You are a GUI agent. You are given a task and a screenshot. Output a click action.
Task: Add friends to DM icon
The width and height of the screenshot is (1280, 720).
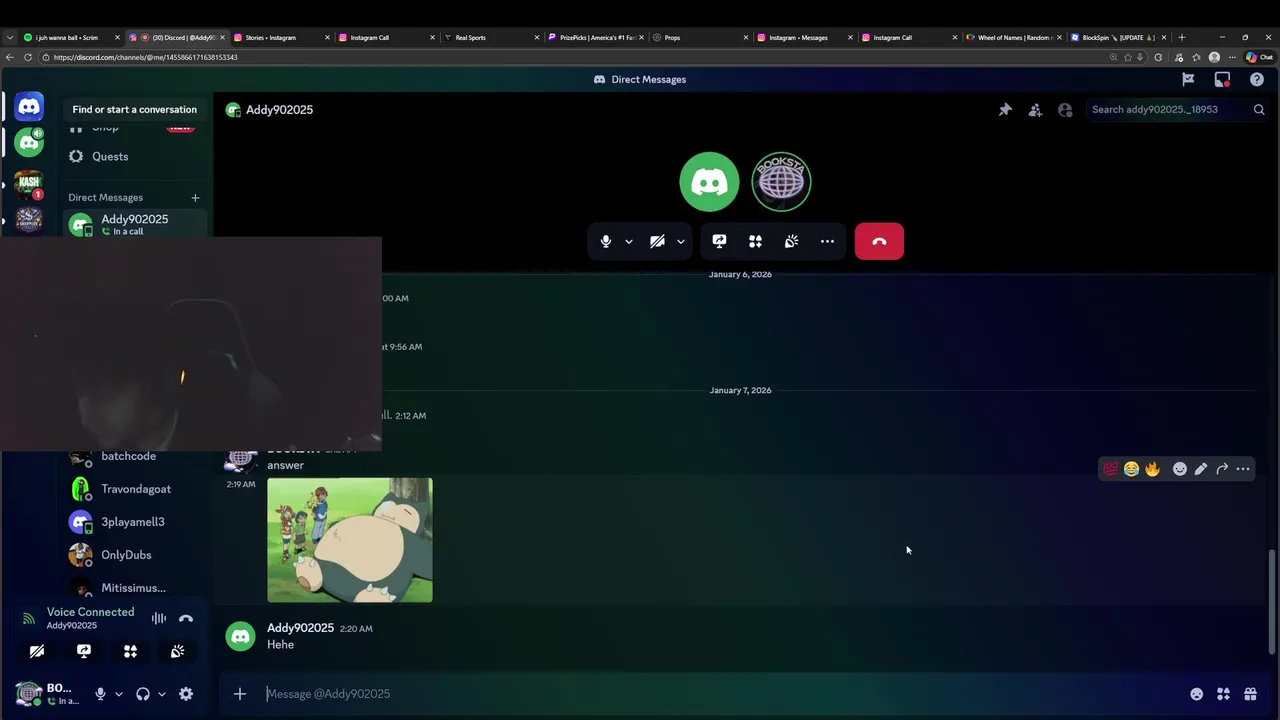tap(1035, 110)
